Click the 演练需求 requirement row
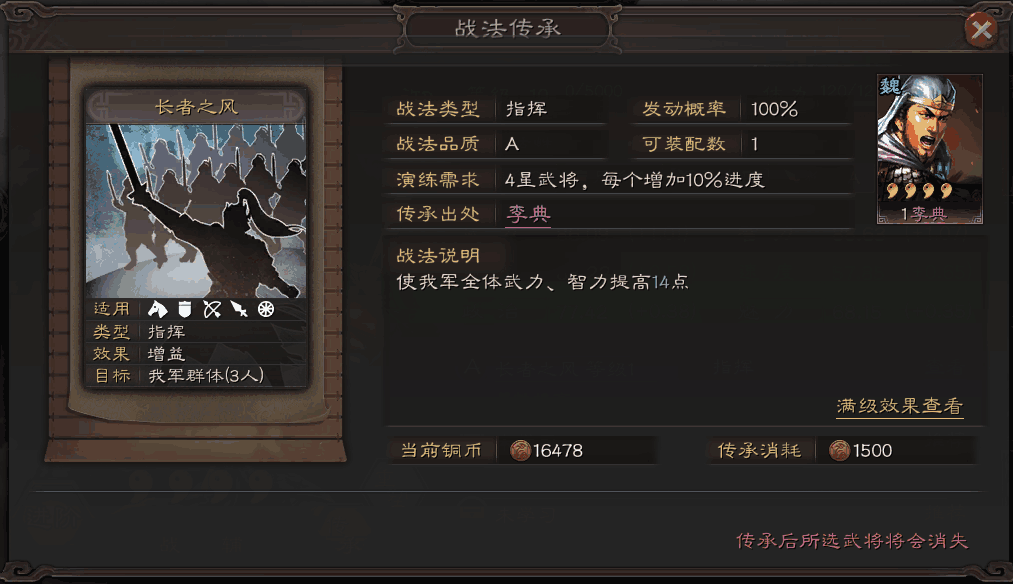This screenshot has height=584, width=1013. [x=620, y=179]
